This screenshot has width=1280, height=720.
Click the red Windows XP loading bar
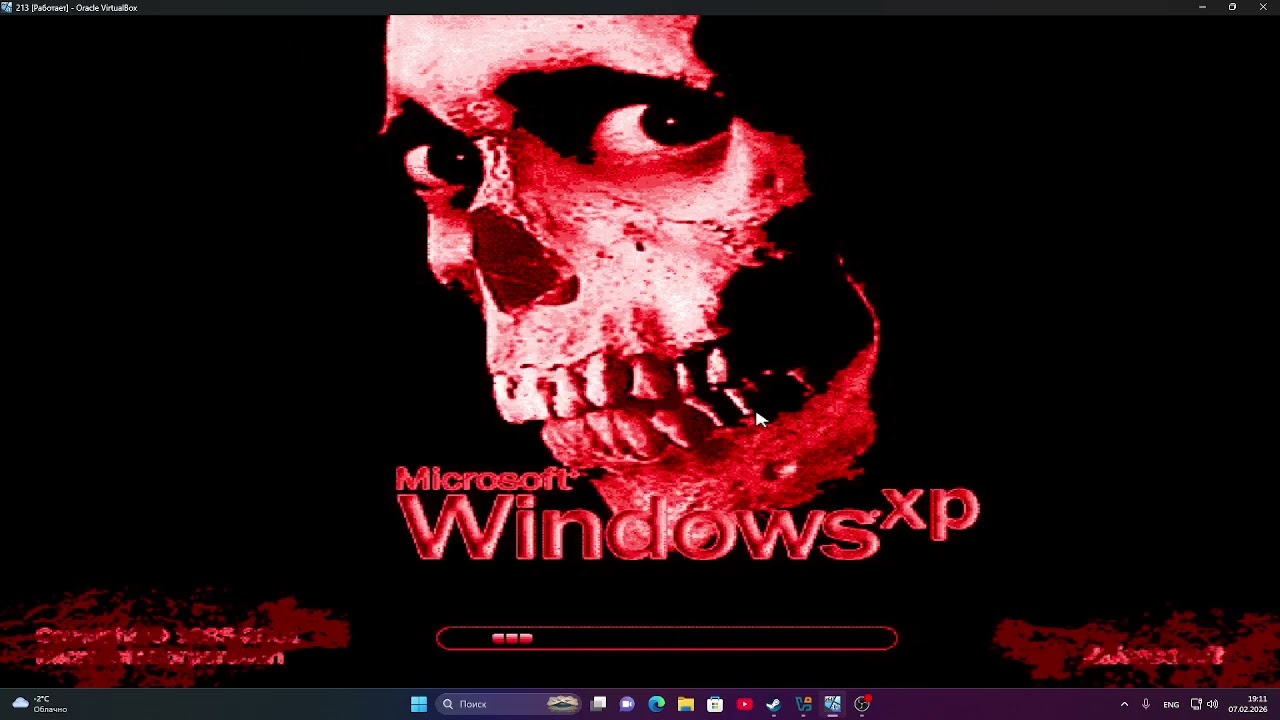tap(667, 638)
